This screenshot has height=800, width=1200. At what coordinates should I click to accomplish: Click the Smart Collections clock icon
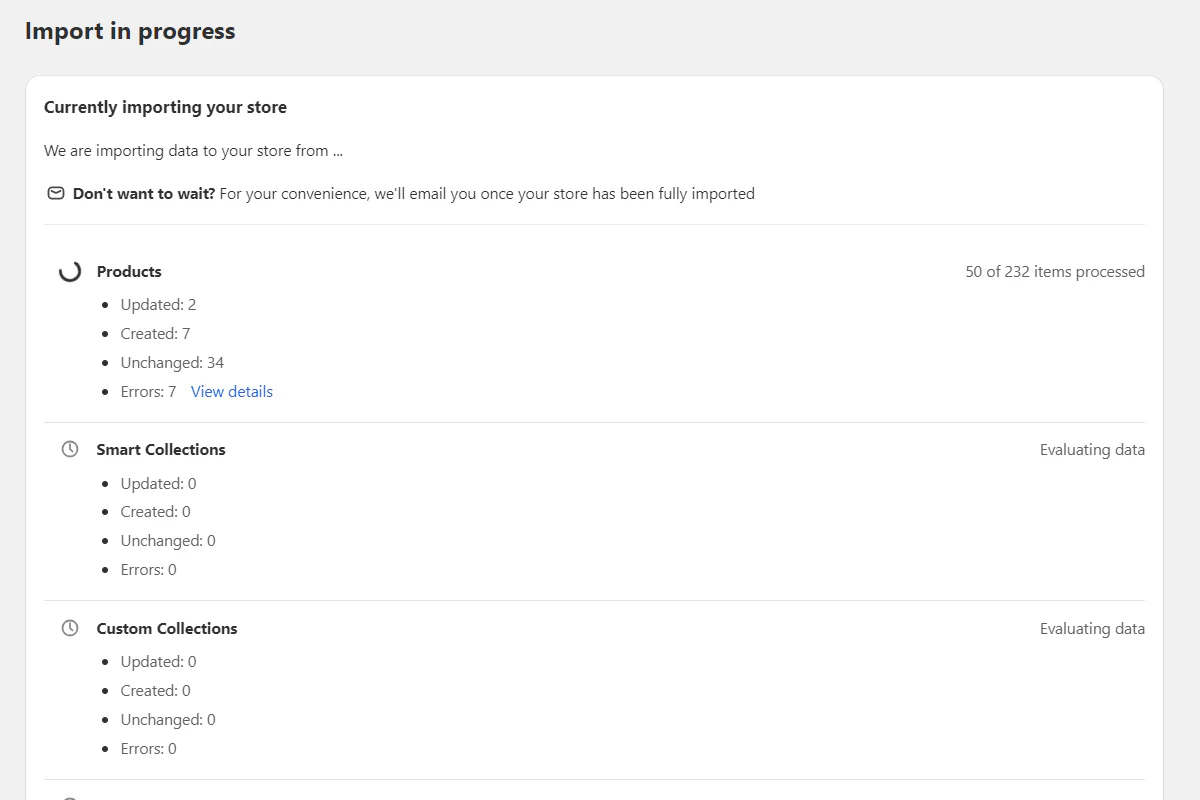tap(70, 450)
